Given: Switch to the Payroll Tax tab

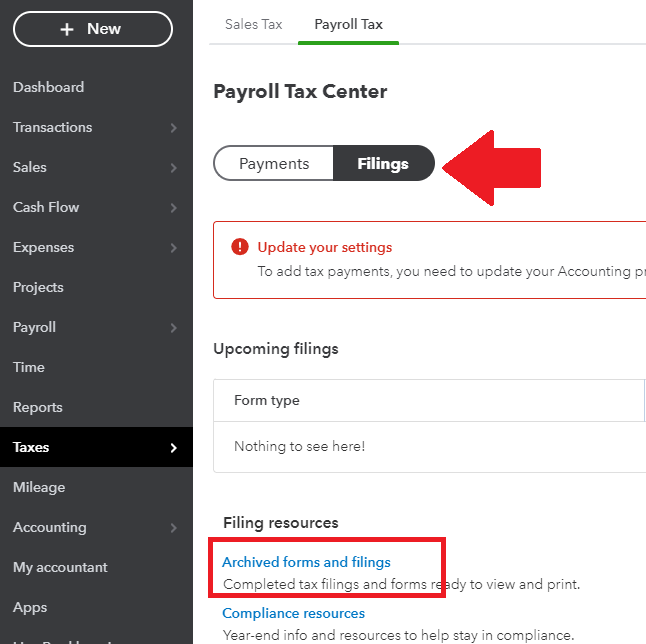Looking at the screenshot, I should coord(348,24).
